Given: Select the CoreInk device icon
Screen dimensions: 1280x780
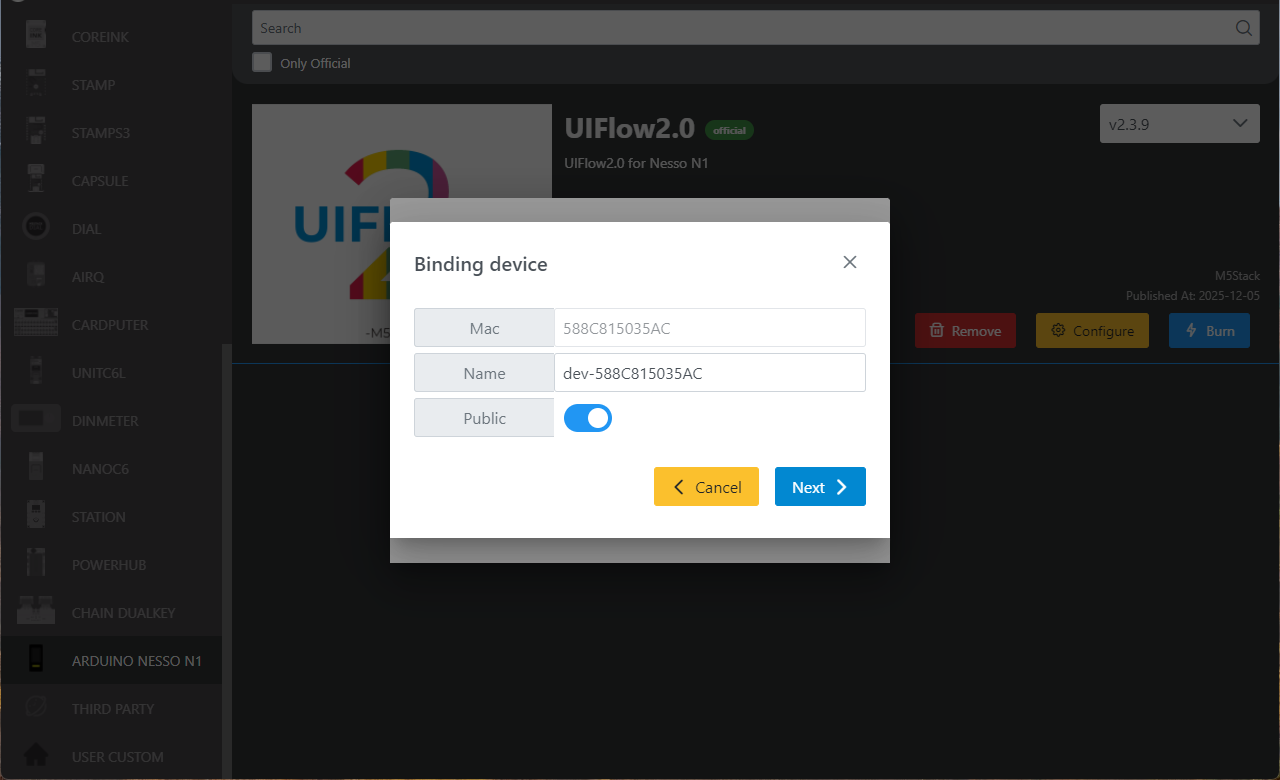Looking at the screenshot, I should (x=36, y=37).
